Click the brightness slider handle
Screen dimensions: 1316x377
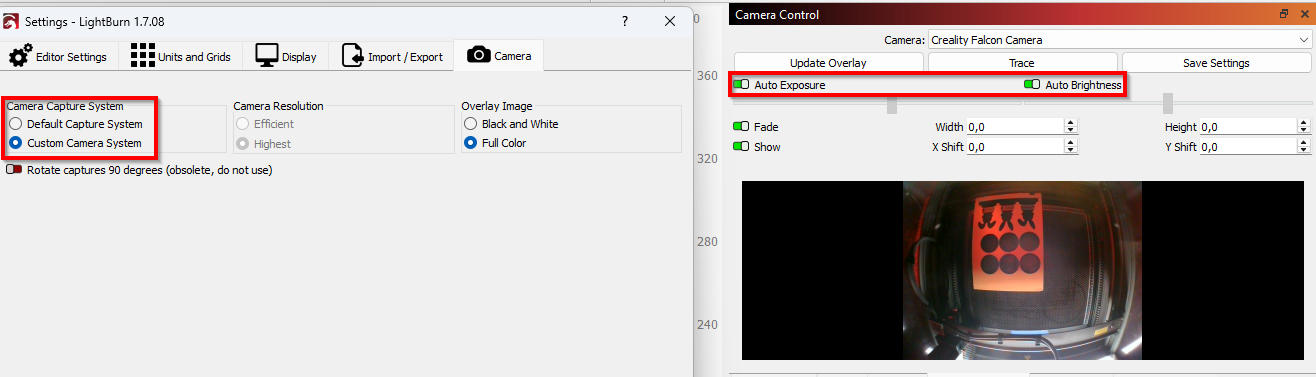tap(1167, 103)
